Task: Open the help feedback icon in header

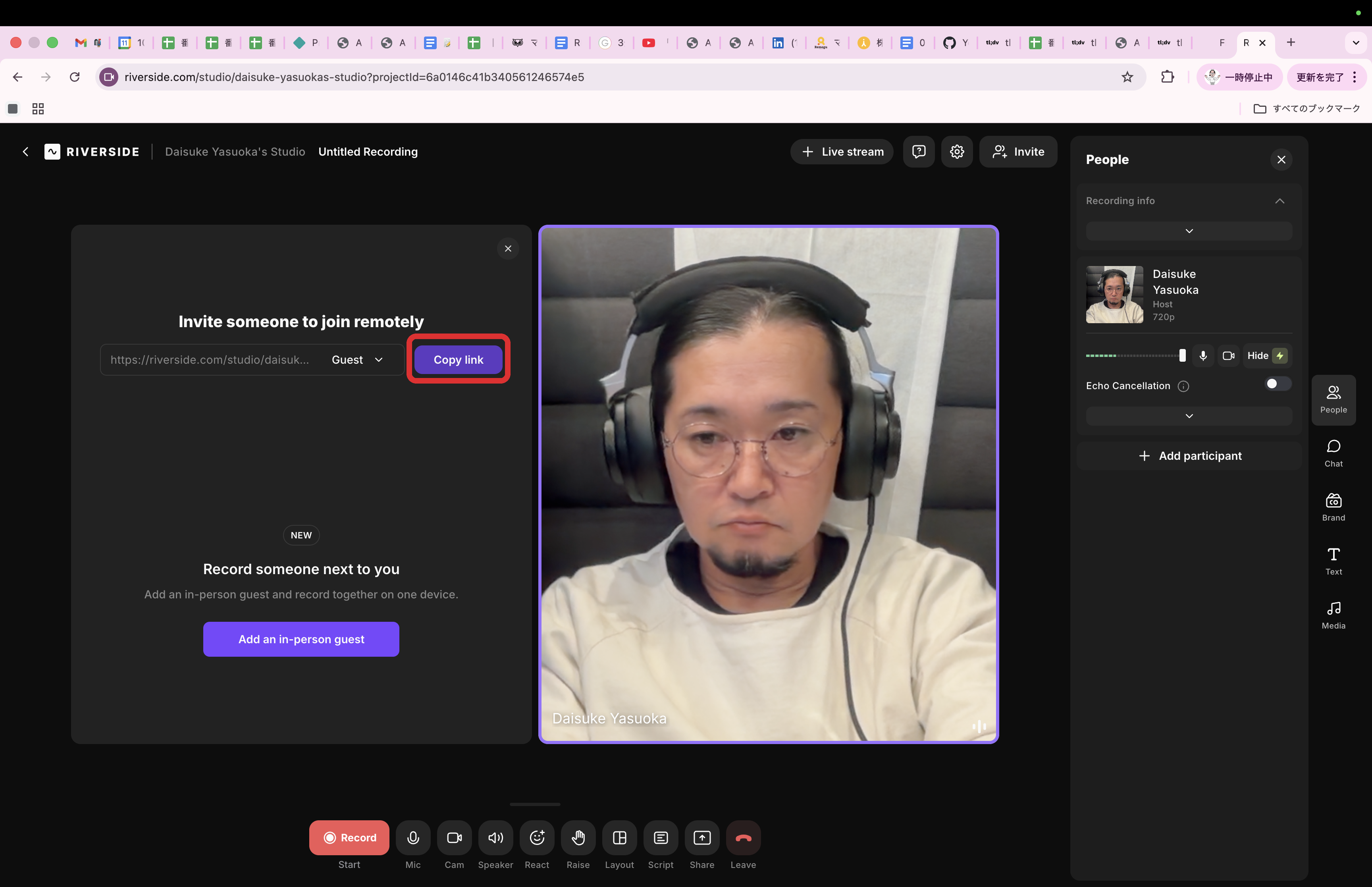Action: click(919, 152)
